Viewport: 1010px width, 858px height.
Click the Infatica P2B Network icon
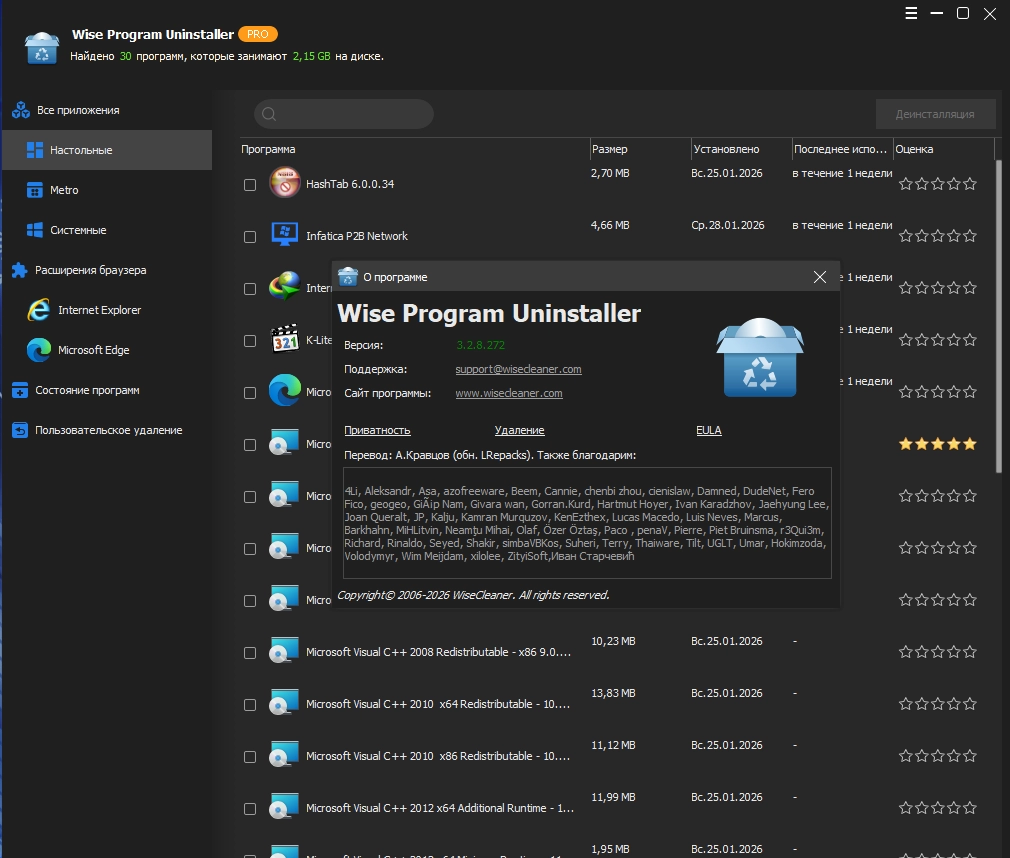(x=285, y=234)
